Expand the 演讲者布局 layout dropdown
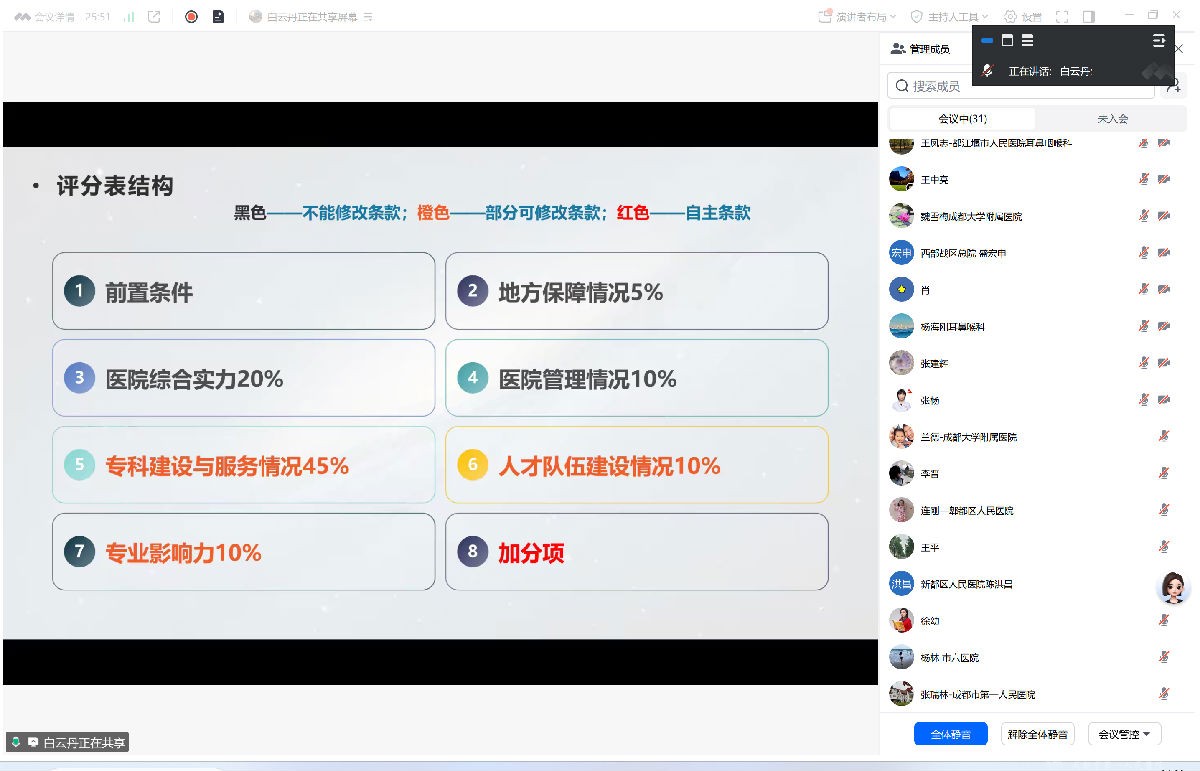Viewport: 1200px width, 771px height. [860, 16]
